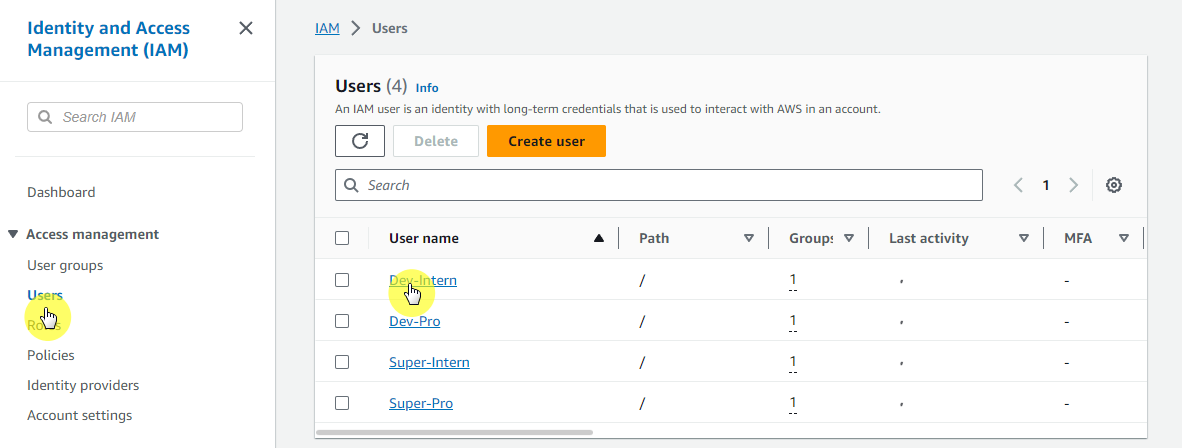The width and height of the screenshot is (1182, 448).
Task: Sort by MFA column arrow
Action: click(x=1124, y=238)
